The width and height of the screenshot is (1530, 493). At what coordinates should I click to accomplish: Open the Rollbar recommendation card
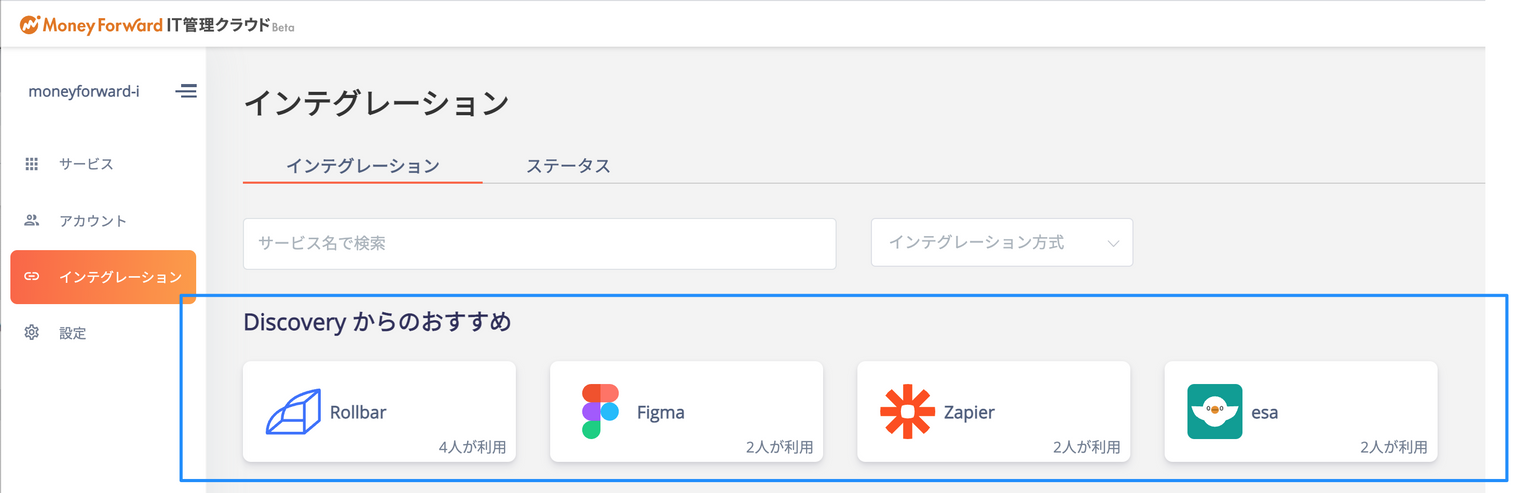[379, 412]
